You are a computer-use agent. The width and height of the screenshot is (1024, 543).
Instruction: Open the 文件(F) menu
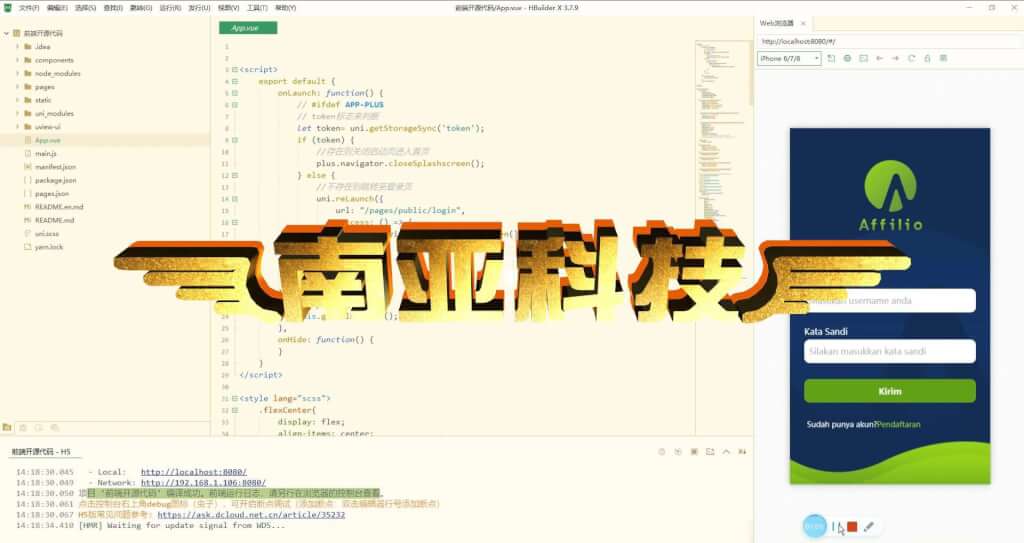point(29,8)
